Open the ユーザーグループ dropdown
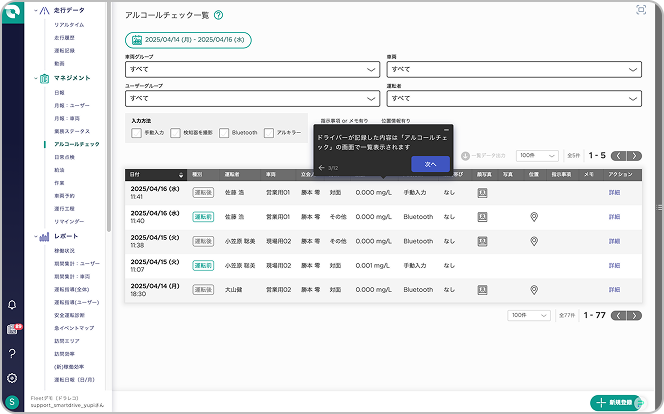Screen dimensions: 664x414 [252, 99]
